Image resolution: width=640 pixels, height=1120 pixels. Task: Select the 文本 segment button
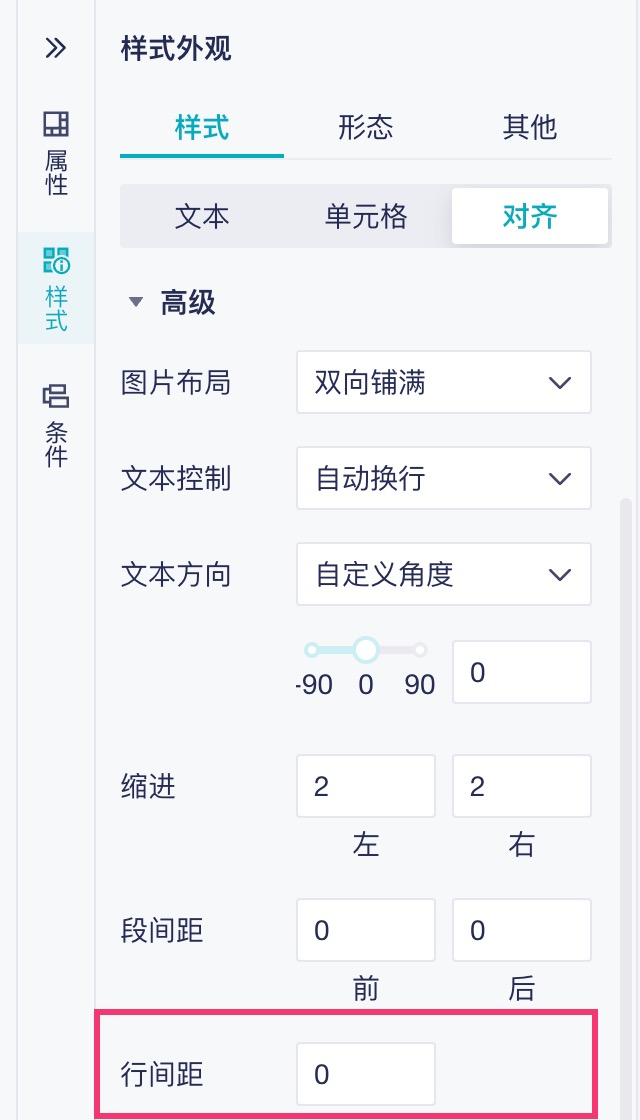click(202, 216)
